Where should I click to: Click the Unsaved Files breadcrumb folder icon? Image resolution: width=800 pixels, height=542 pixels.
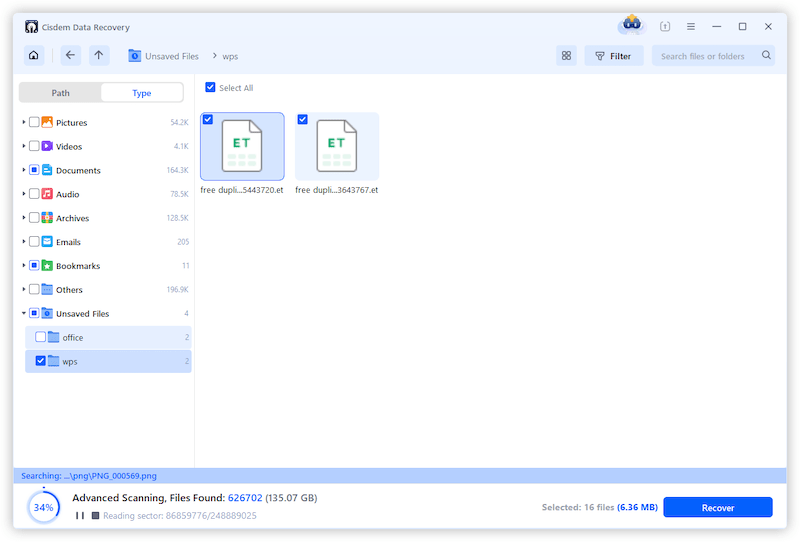[x=135, y=55]
